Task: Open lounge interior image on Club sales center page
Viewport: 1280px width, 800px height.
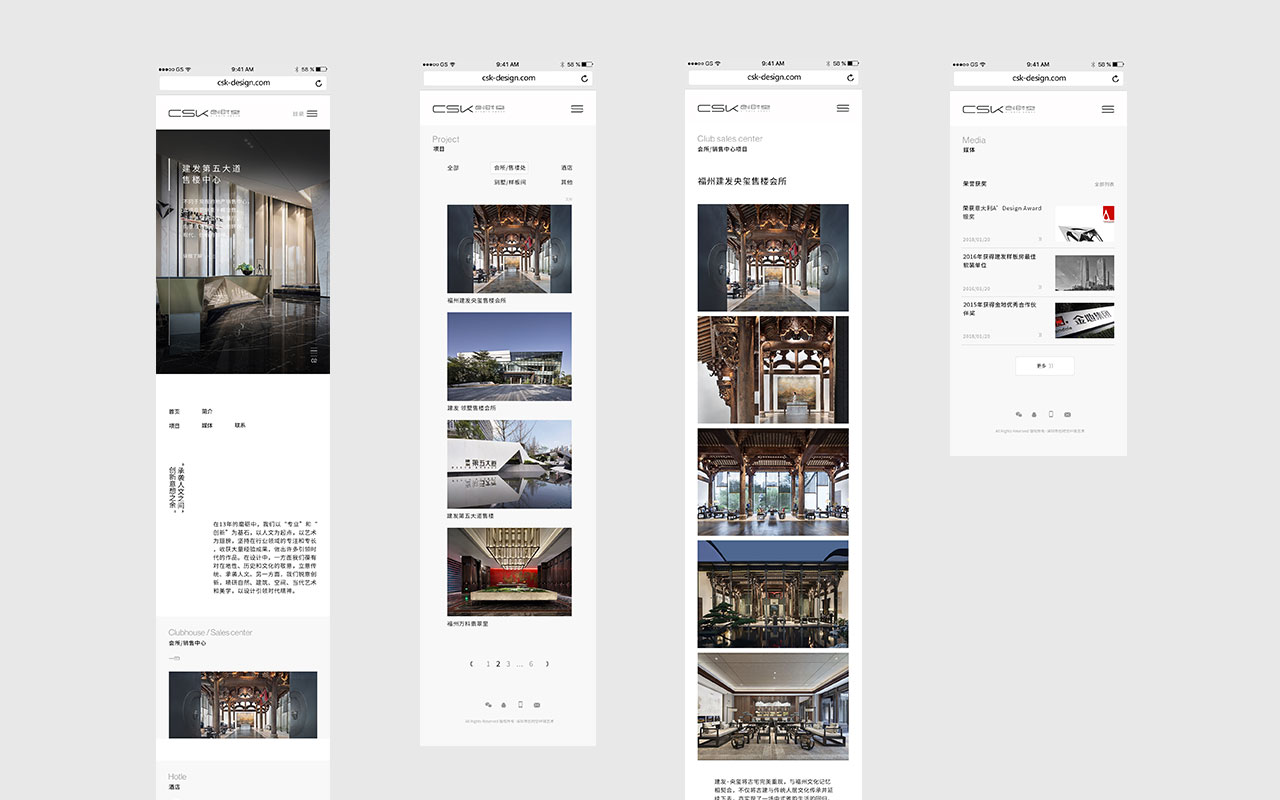Action: click(x=773, y=706)
